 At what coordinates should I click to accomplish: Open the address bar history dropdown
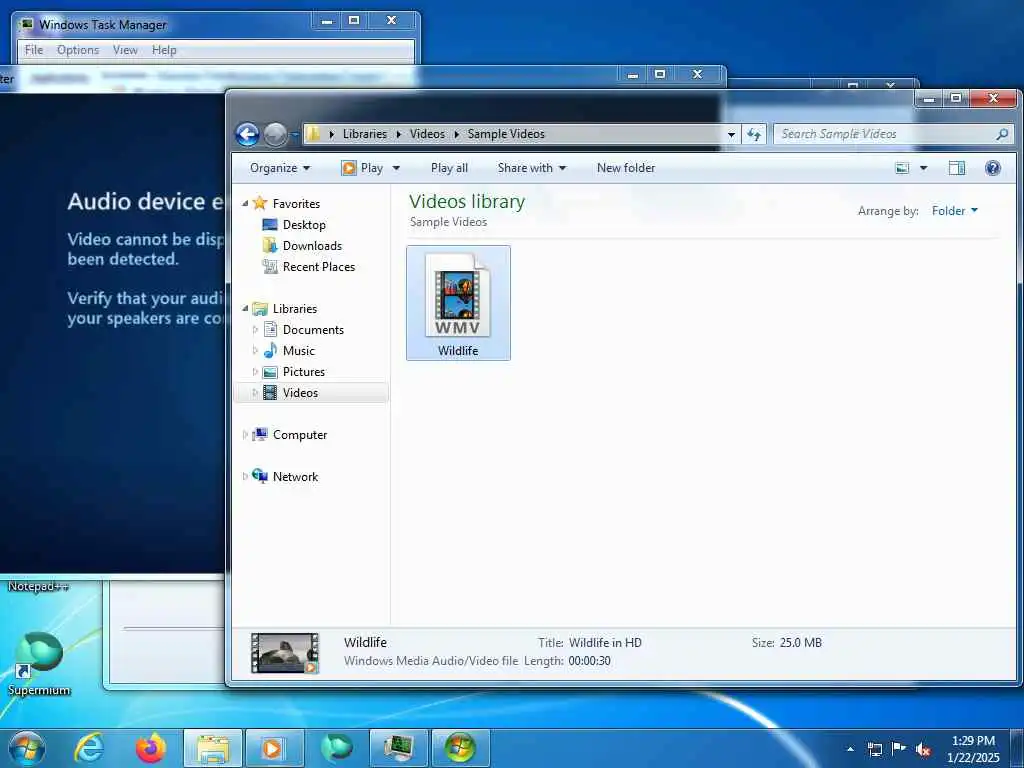point(731,134)
